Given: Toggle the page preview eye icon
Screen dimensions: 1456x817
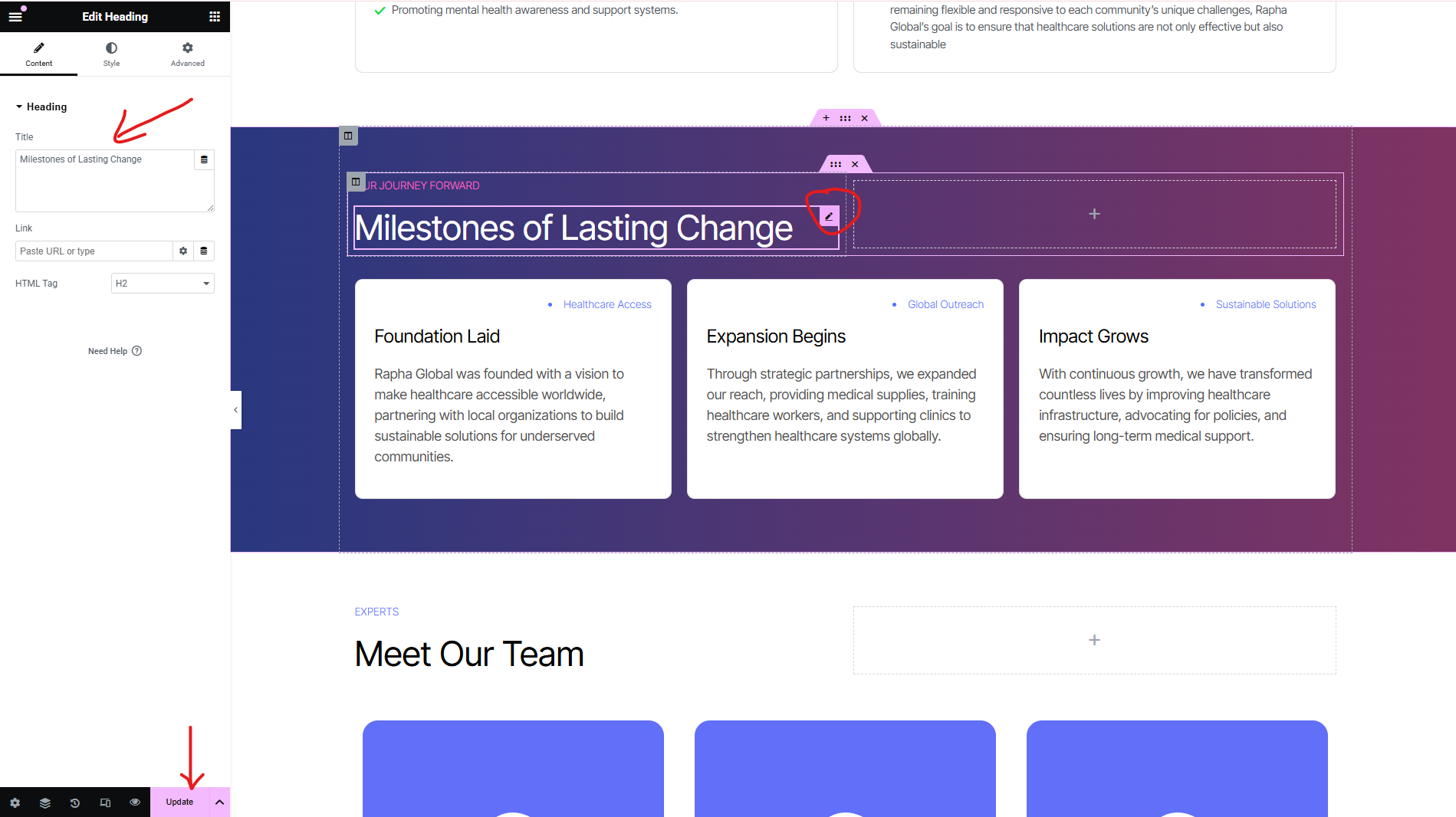Looking at the screenshot, I should [x=135, y=802].
